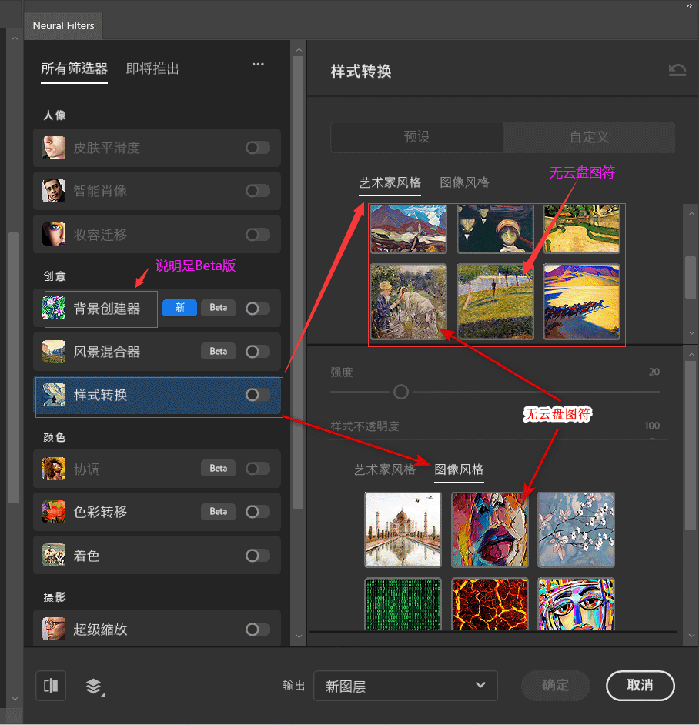This screenshot has height=725, width=699.
Task: Click the 协调 filter portrait icon
Action: click(54, 468)
